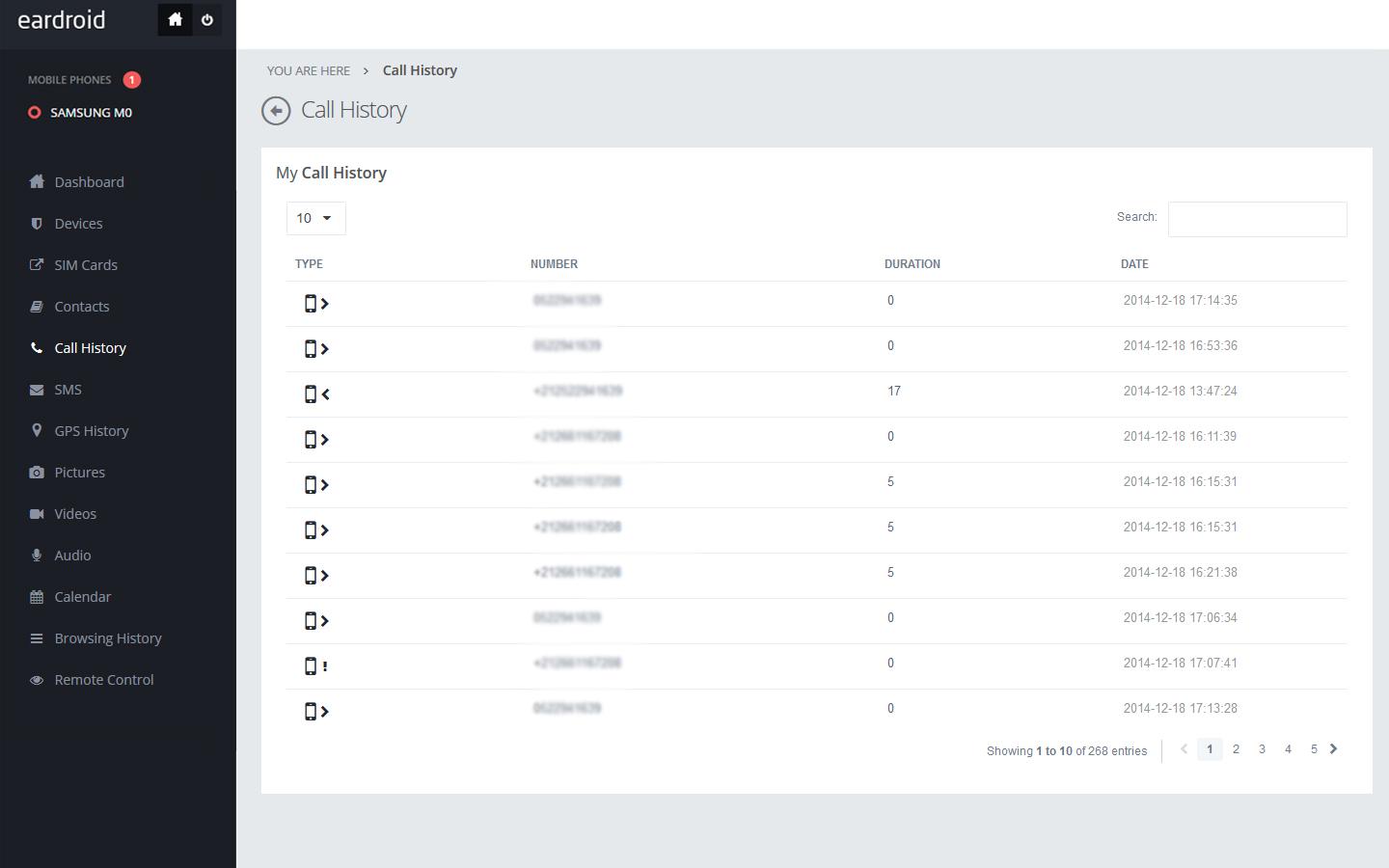Click the red circle icon beside SAMSUNG M0

(35, 113)
